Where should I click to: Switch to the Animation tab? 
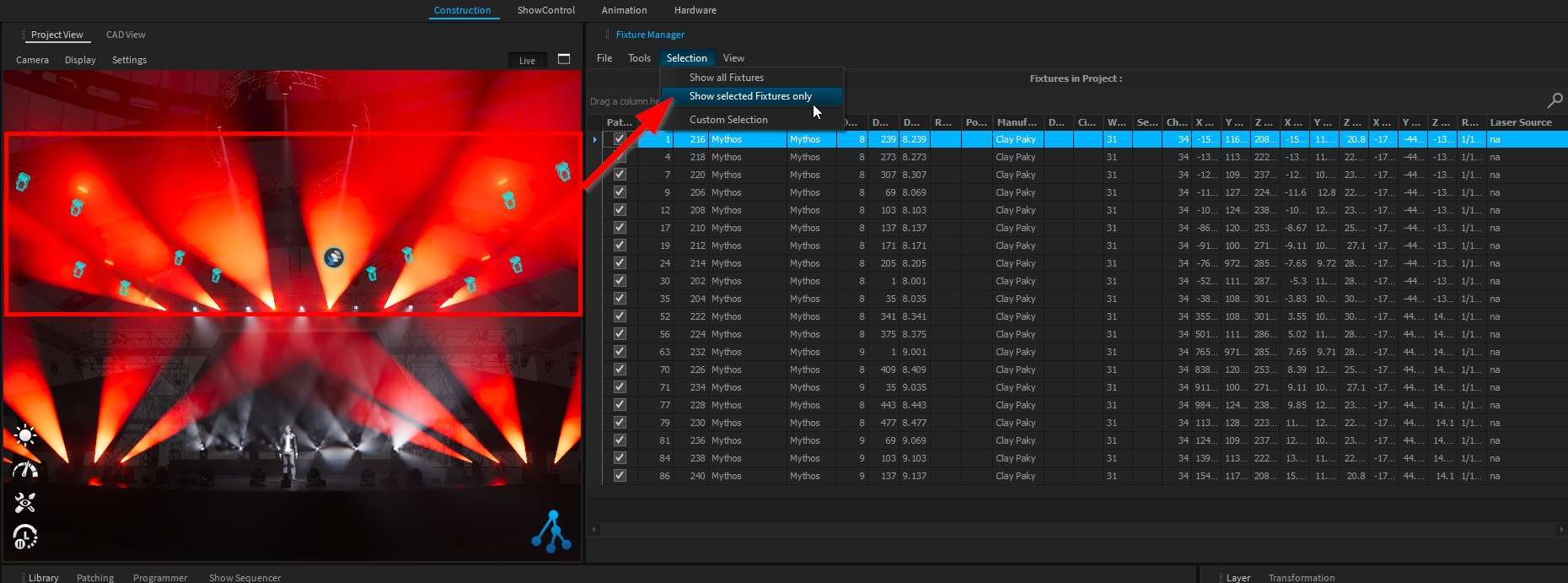(x=624, y=10)
